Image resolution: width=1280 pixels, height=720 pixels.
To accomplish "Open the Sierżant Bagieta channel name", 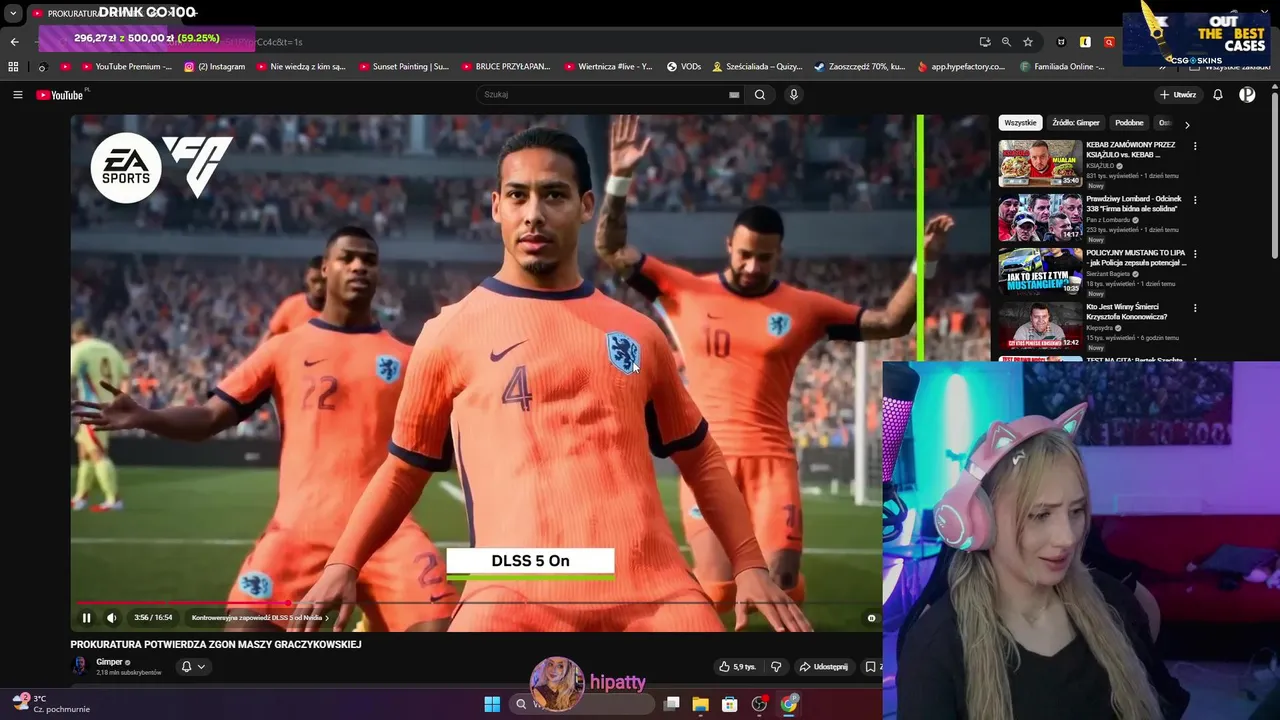I will pos(1109,274).
